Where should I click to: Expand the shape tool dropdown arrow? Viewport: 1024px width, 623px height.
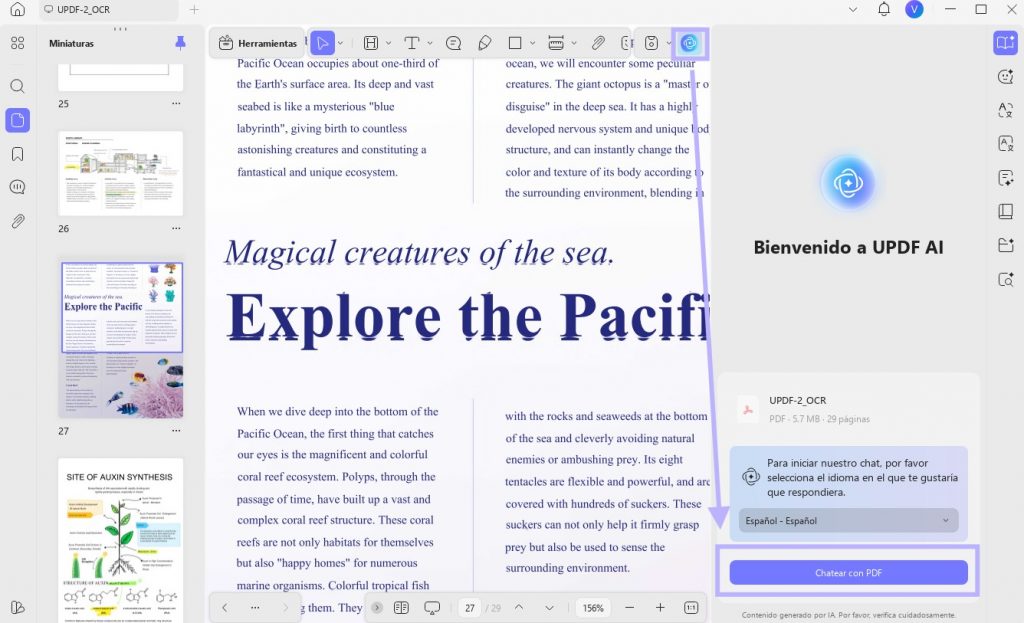pos(533,43)
